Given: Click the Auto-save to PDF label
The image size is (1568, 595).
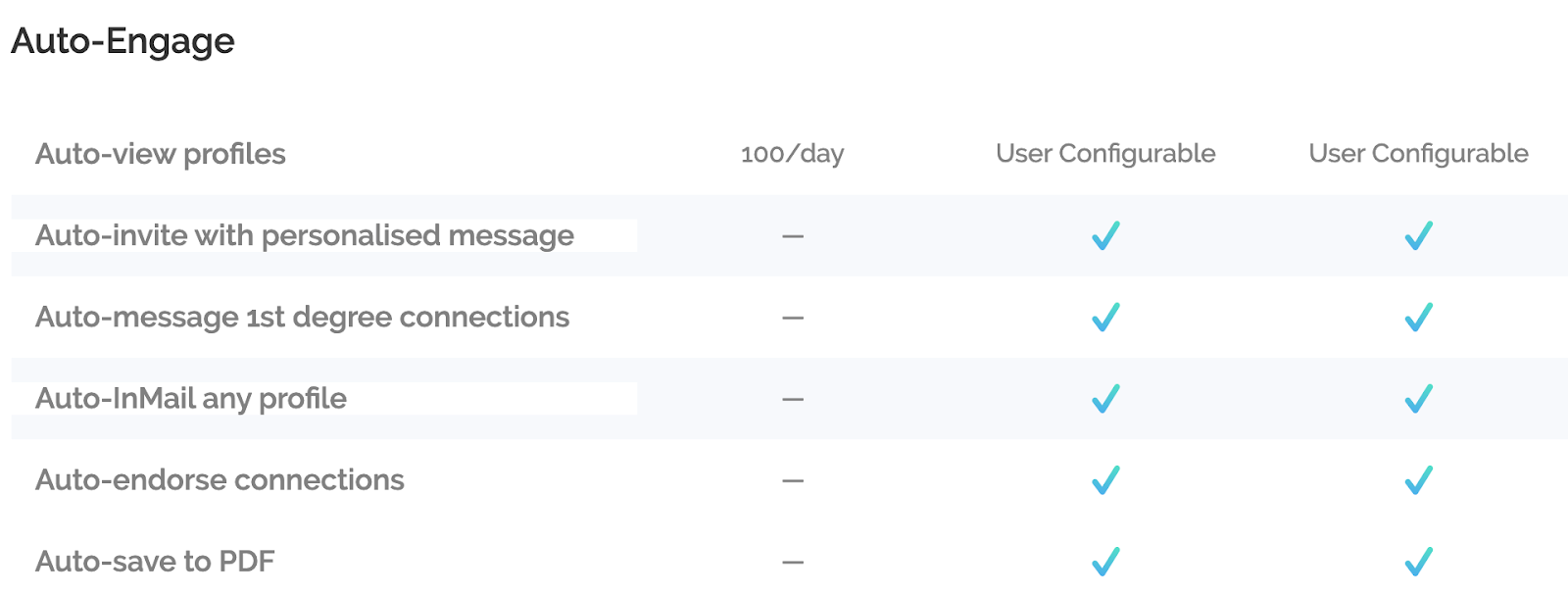Looking at the screenshot, I should coord(155,561).
